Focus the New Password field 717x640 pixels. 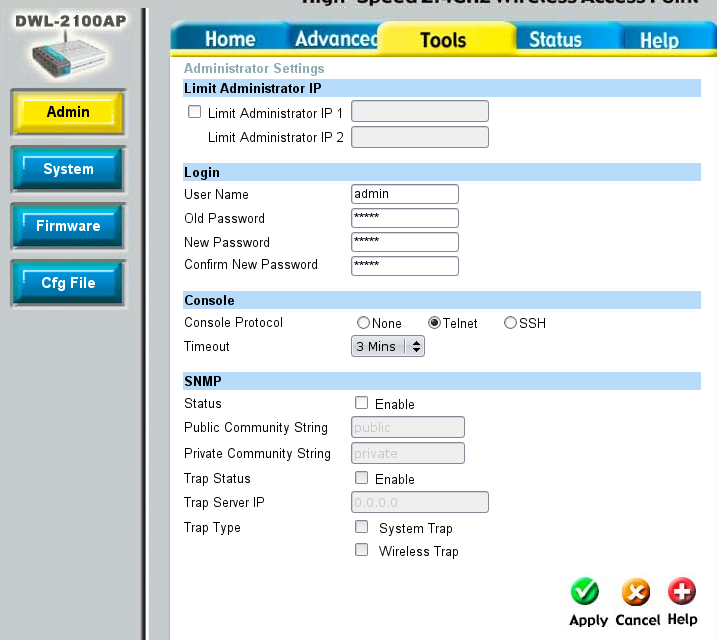click(405, 242)
